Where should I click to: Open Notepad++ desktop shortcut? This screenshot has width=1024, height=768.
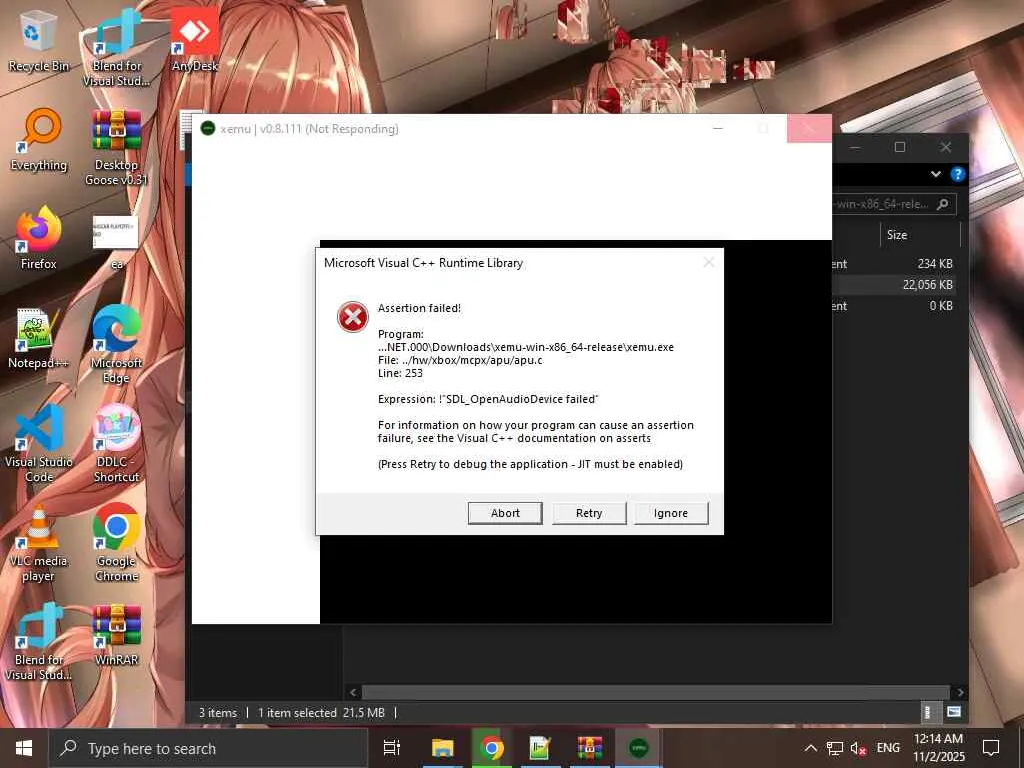(x=39, y=338)
